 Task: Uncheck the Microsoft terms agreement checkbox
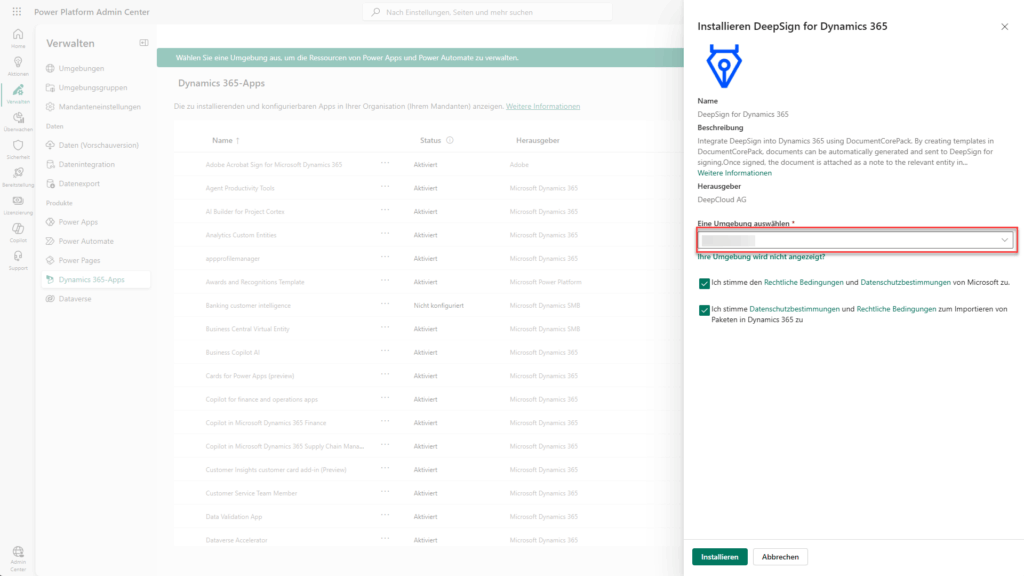(704, 283)
